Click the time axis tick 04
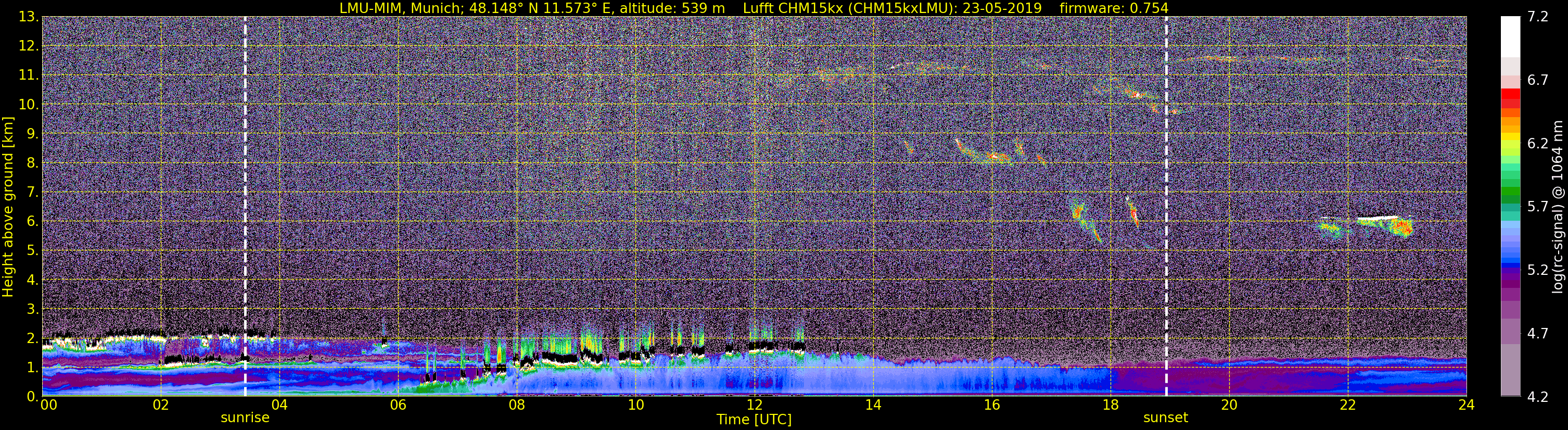Image resolution: width=1568 pixels, height=430 pixels. coord(279,405)
